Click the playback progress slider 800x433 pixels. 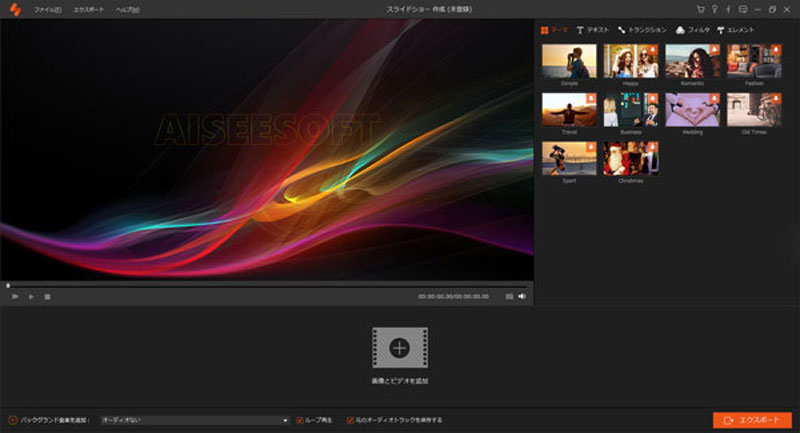[266, 285]
